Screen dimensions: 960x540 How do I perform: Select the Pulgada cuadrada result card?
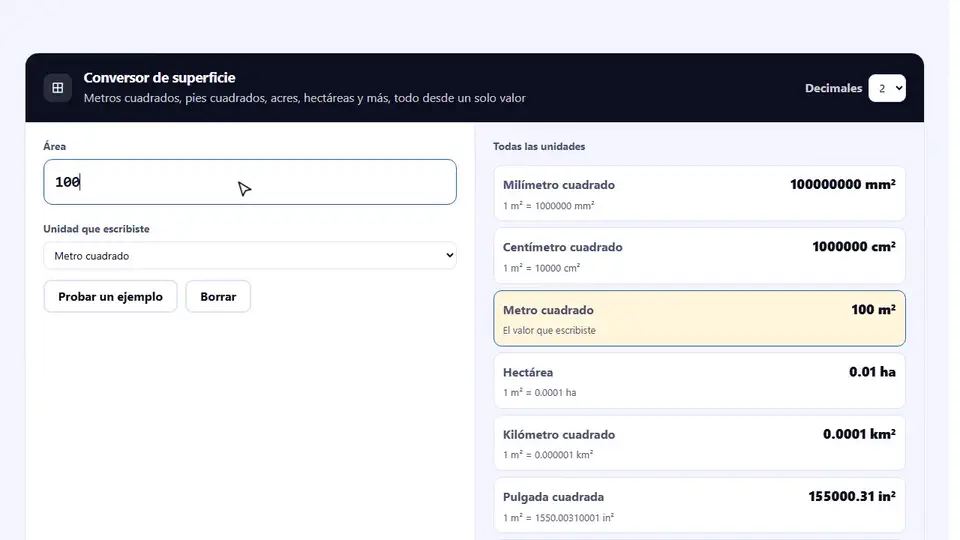click(x=699, y=505)
